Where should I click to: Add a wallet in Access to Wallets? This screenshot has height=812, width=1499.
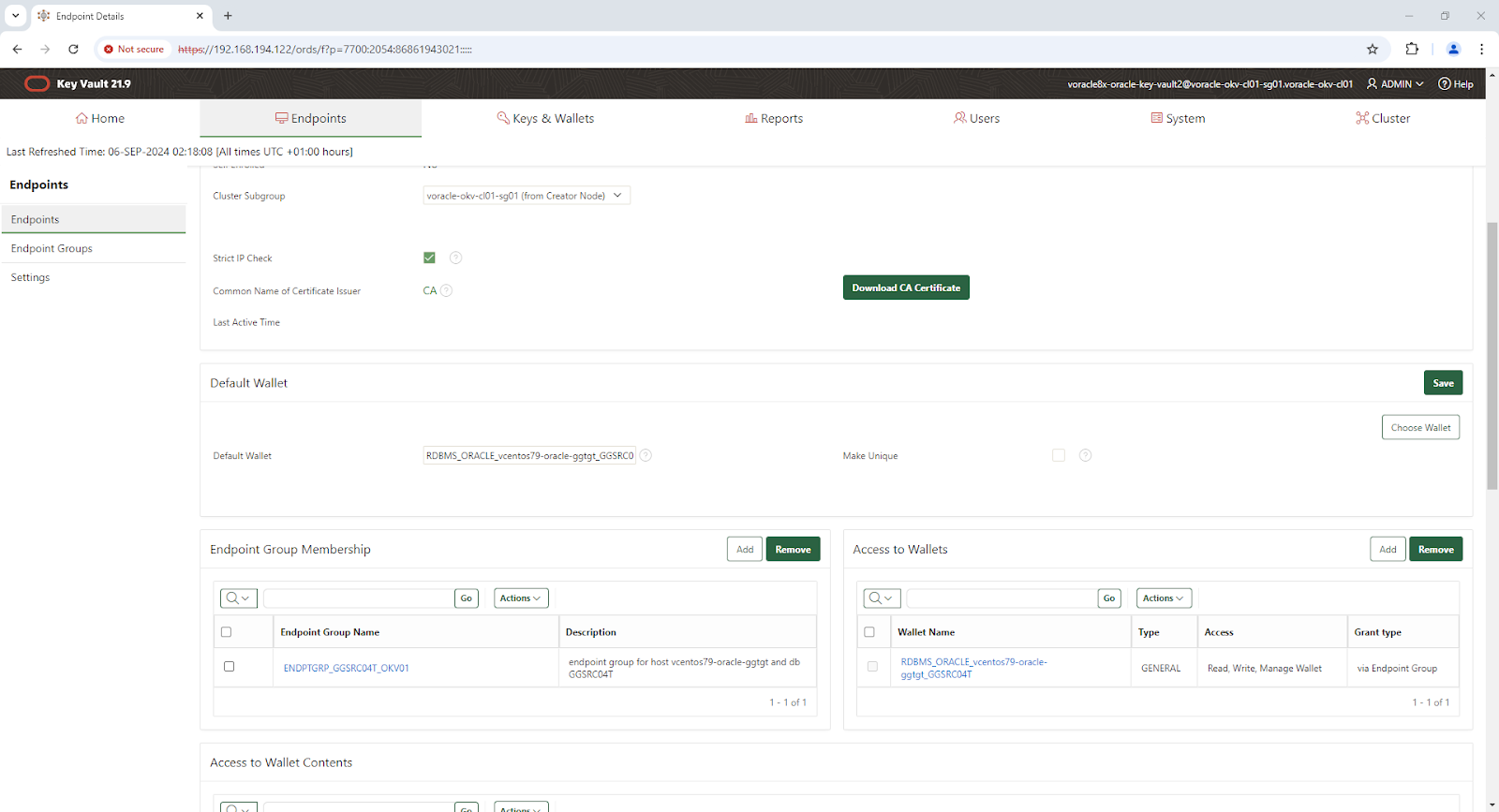(x=1388, y=549)
